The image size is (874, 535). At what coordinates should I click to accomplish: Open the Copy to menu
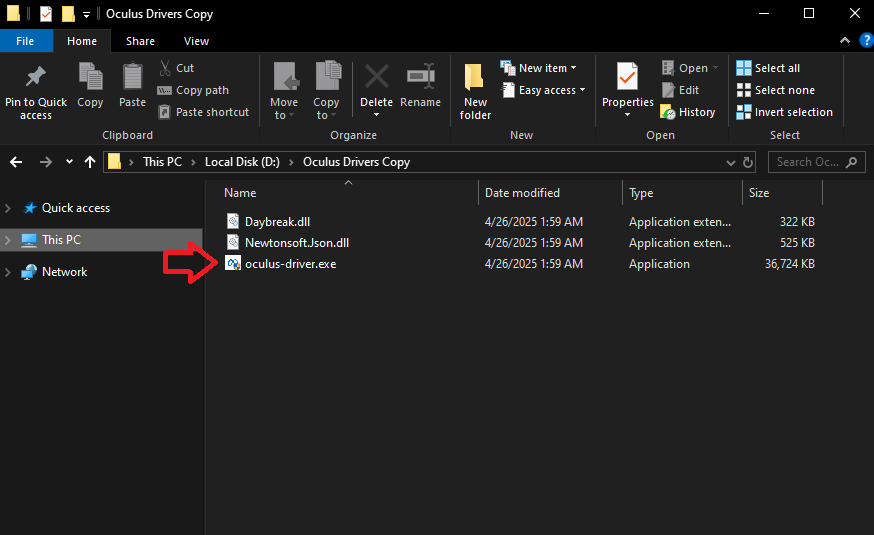click(x=327, y=92)
